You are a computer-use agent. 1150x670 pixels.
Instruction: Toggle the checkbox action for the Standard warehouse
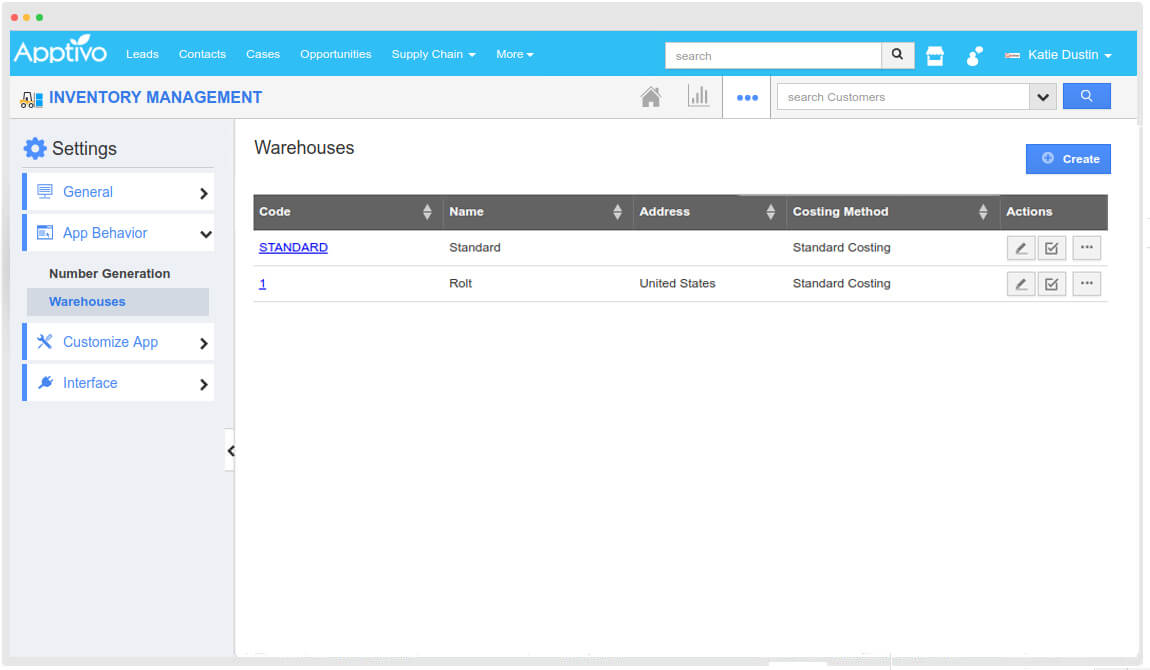pyautogui.click(x=1052, y=247)
